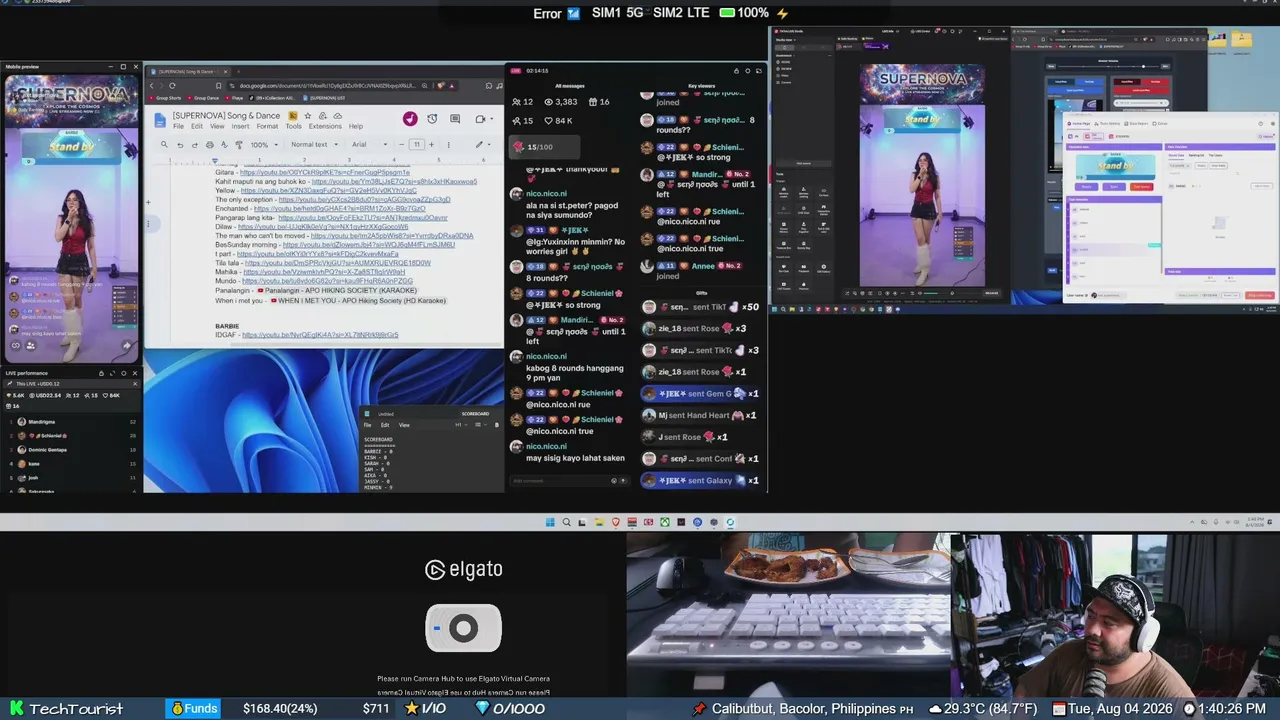The height and width of the screenshot is (720, 1280).
Task: Select the [SUPERNOVA] Song & Dance browser tab
Action: pyautogui.click(x=186, y=71)
